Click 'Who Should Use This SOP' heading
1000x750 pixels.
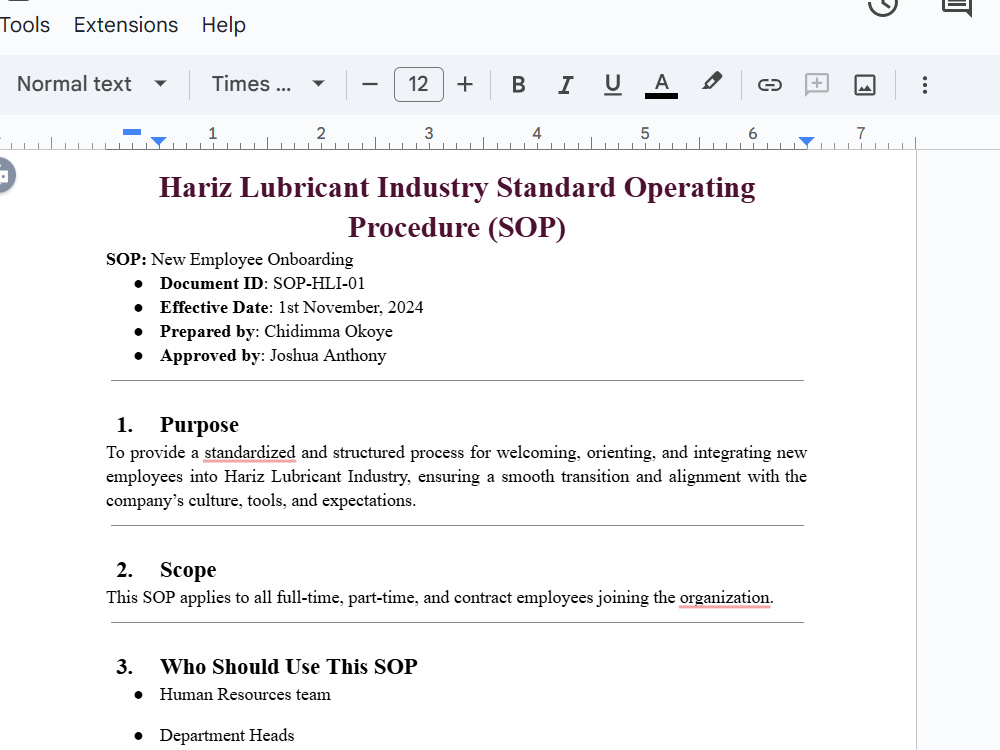point(288,666)
